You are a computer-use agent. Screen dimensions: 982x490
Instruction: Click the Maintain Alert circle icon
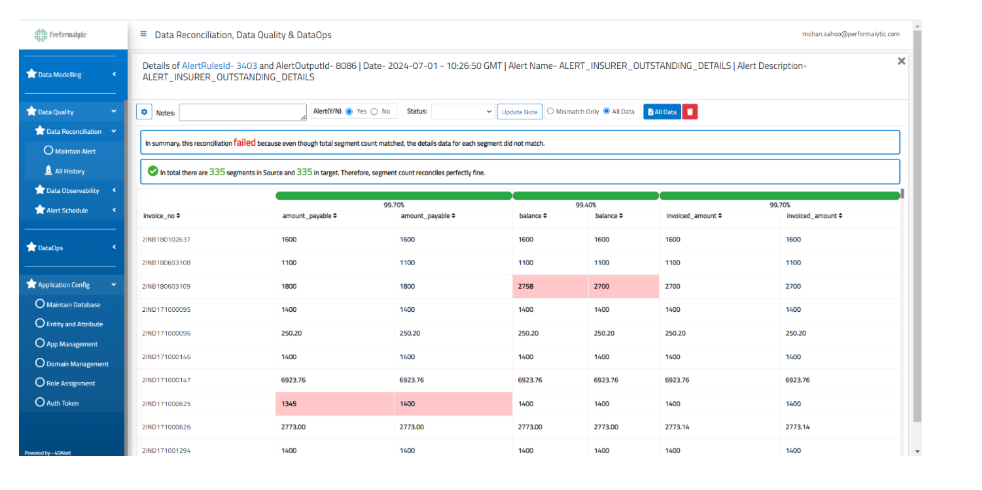(x=48, y=151)
